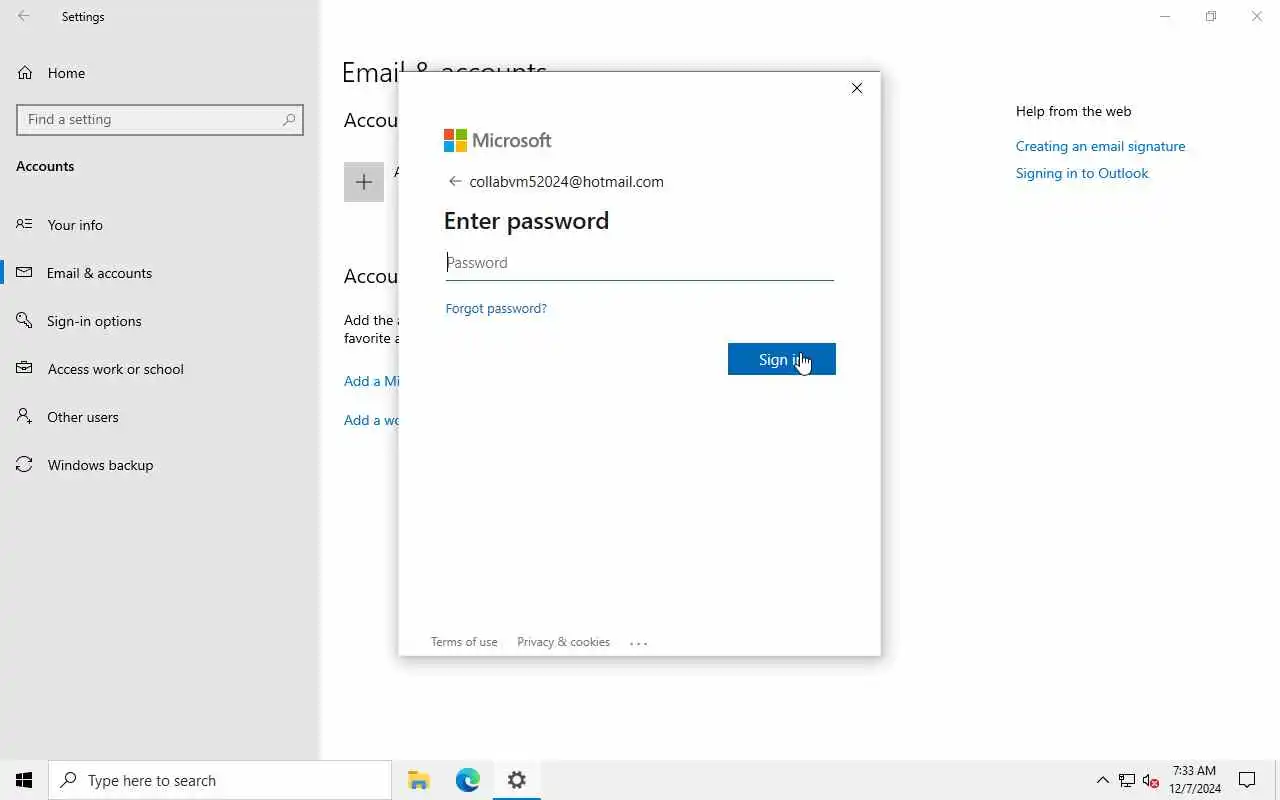Screen dimensions: 1280x800
Task: Open the Forgot password link
Action: coord(496,308)
